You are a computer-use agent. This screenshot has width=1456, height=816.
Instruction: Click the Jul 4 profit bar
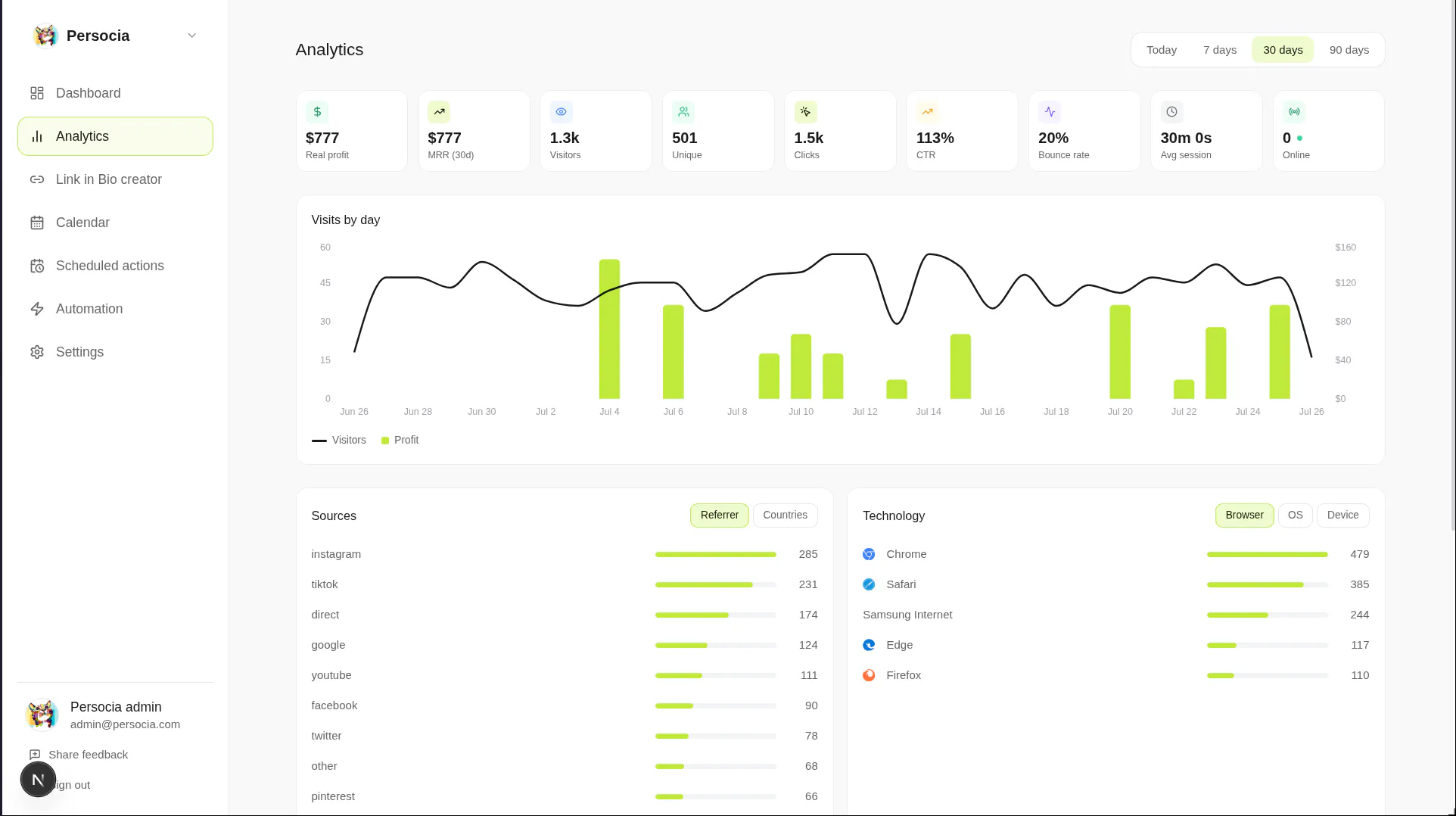(609, 329)
